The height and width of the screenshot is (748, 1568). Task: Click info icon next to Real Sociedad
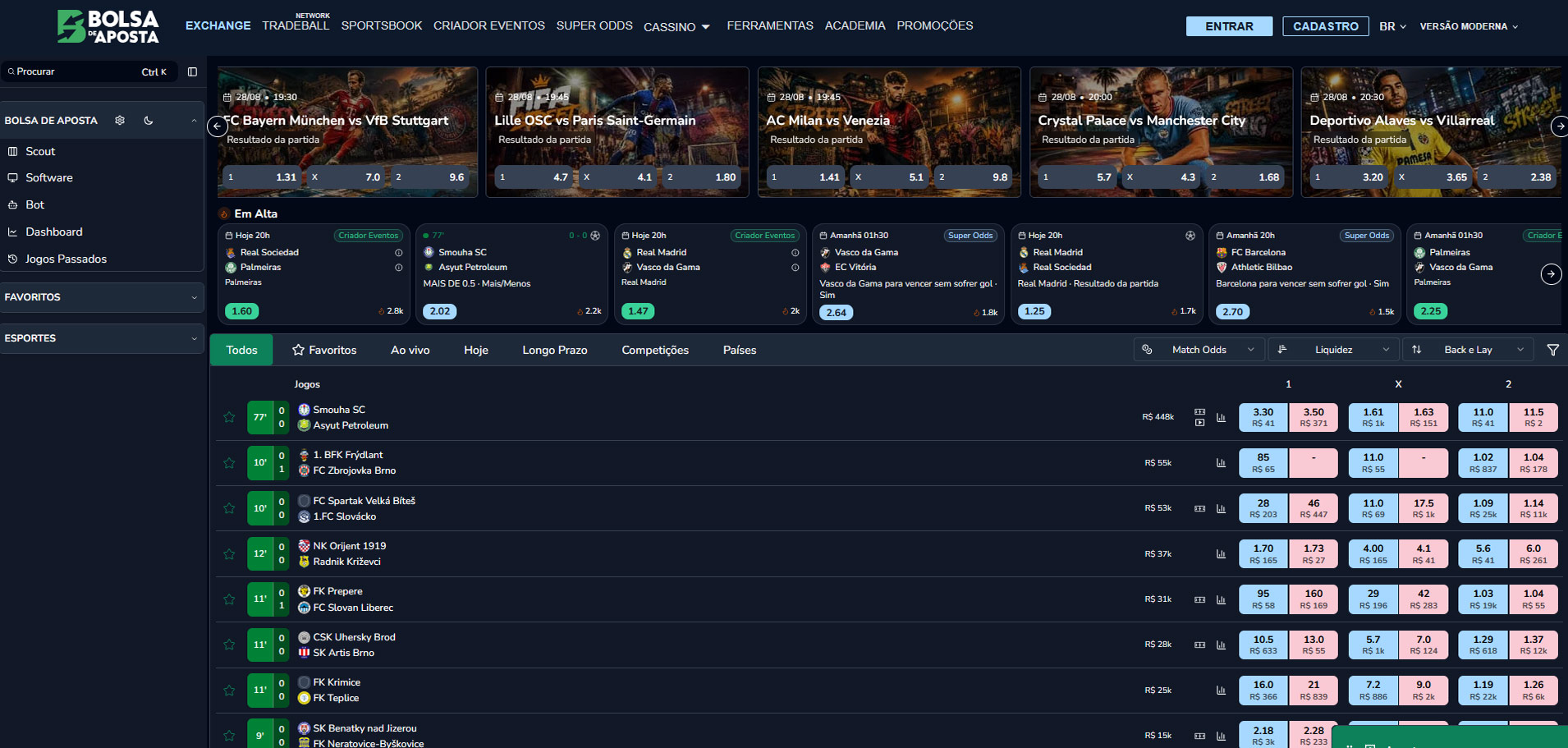pos(398,253)
